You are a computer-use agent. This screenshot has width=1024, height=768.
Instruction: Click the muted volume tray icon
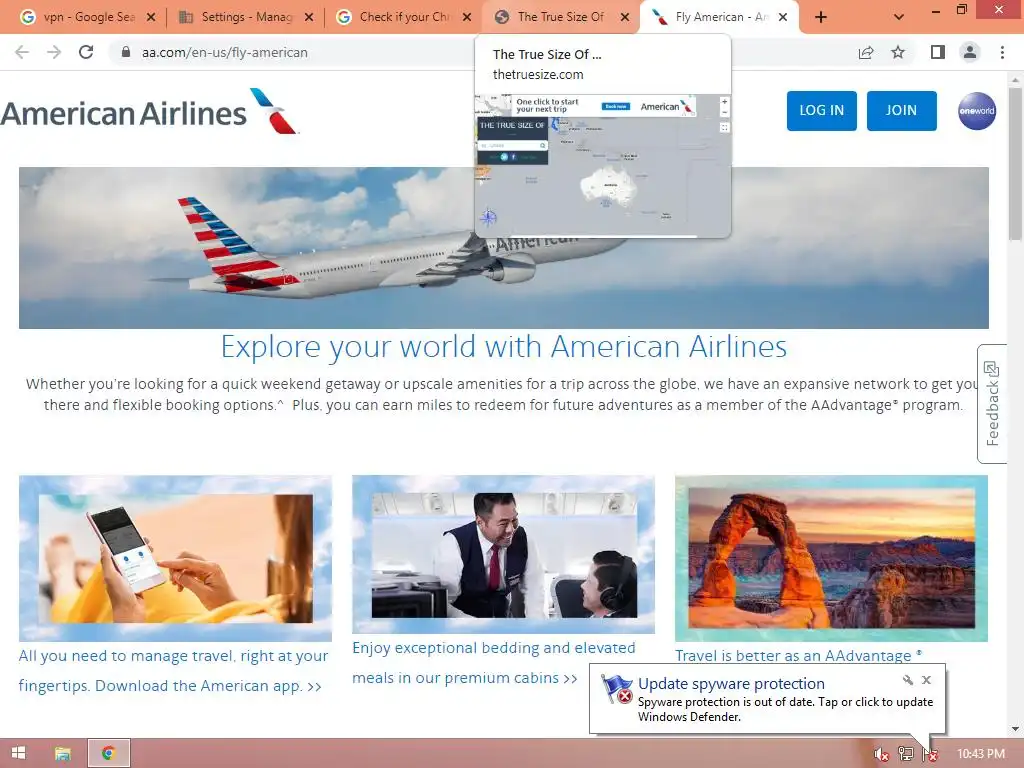click(881, 754)
